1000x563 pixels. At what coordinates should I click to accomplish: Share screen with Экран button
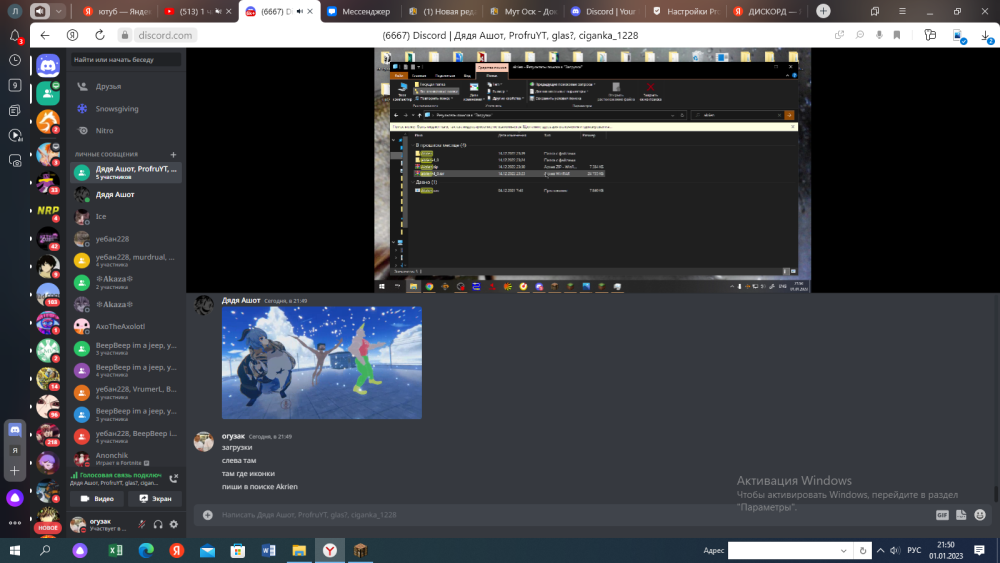pos(155,499)
